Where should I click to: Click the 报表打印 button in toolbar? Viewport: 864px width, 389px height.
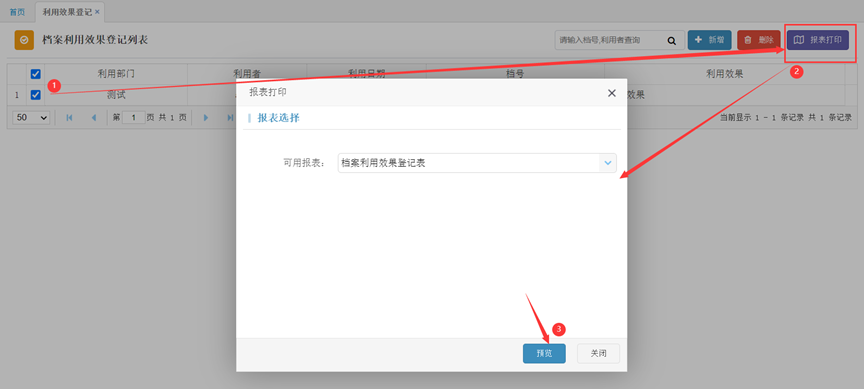[x=818, y=40]
